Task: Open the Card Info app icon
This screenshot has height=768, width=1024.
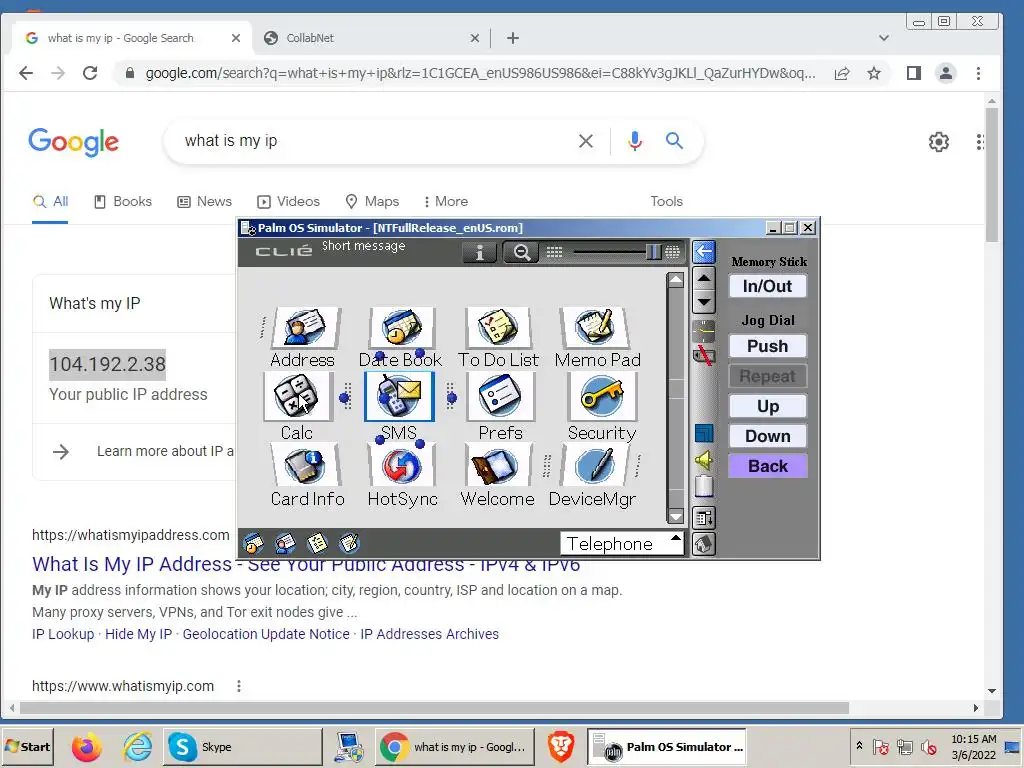Action: 305,465
